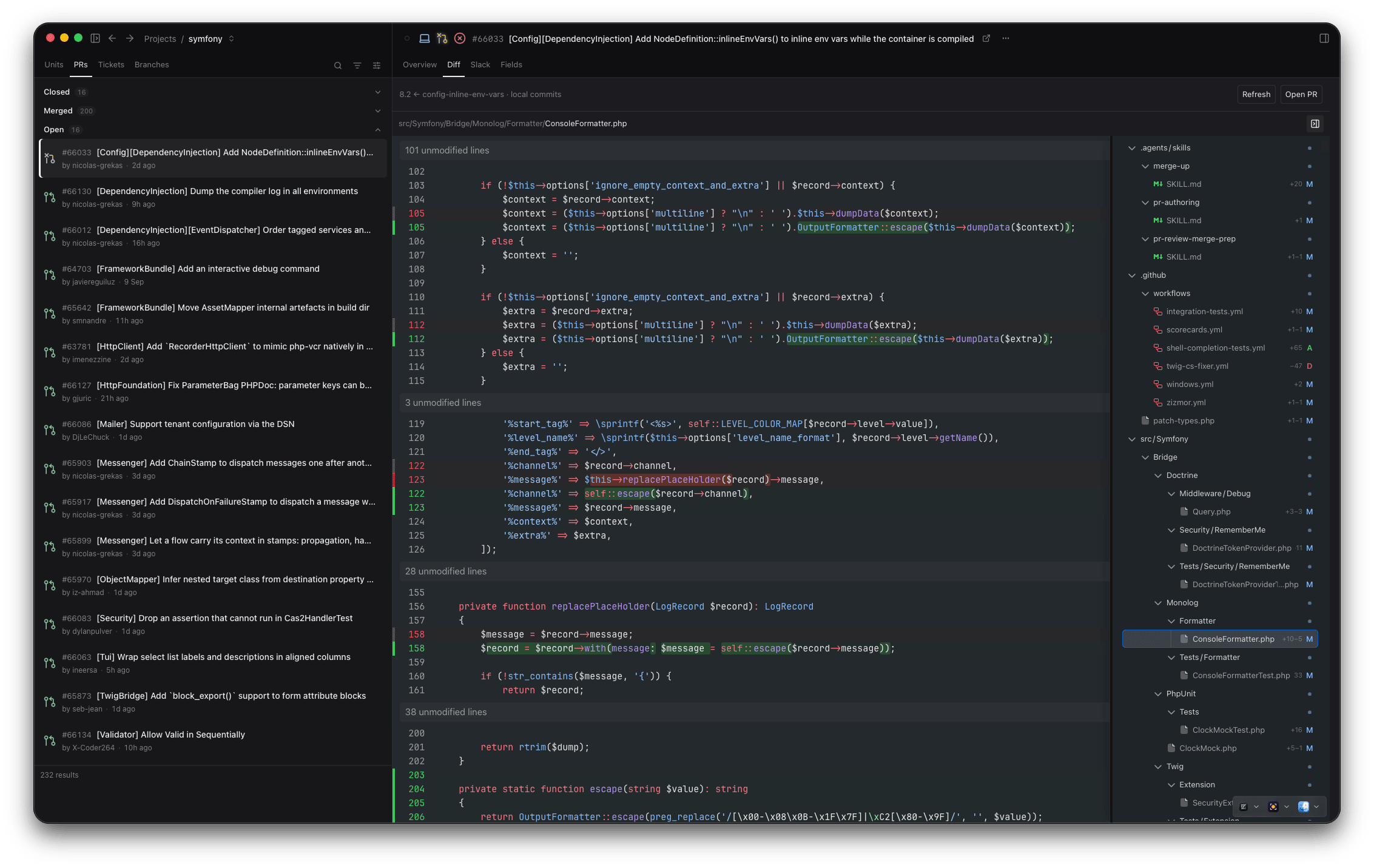Toggle the status circle left of laptop icon

coord(407,38)
